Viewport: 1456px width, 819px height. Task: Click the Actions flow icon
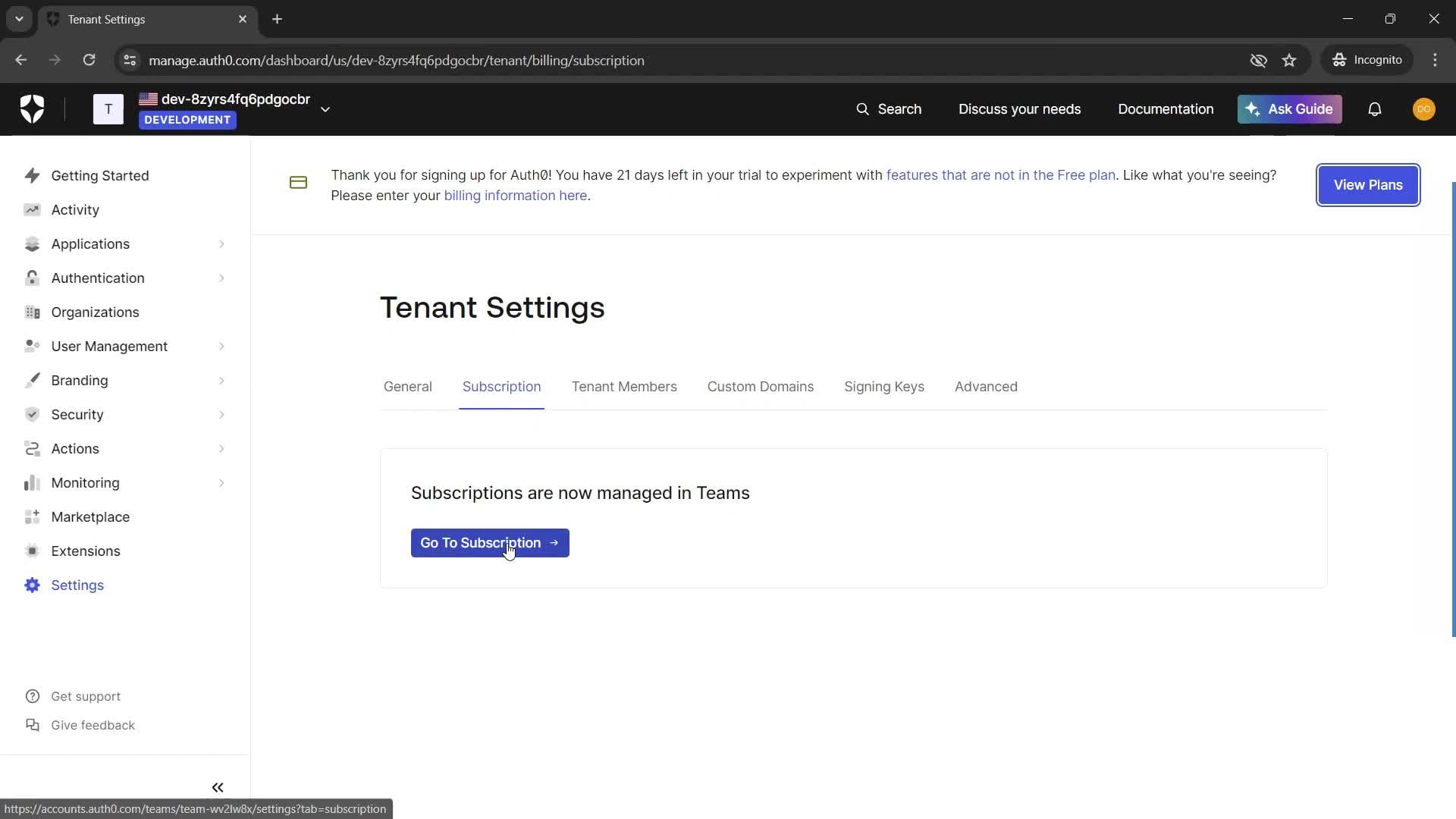32,448
